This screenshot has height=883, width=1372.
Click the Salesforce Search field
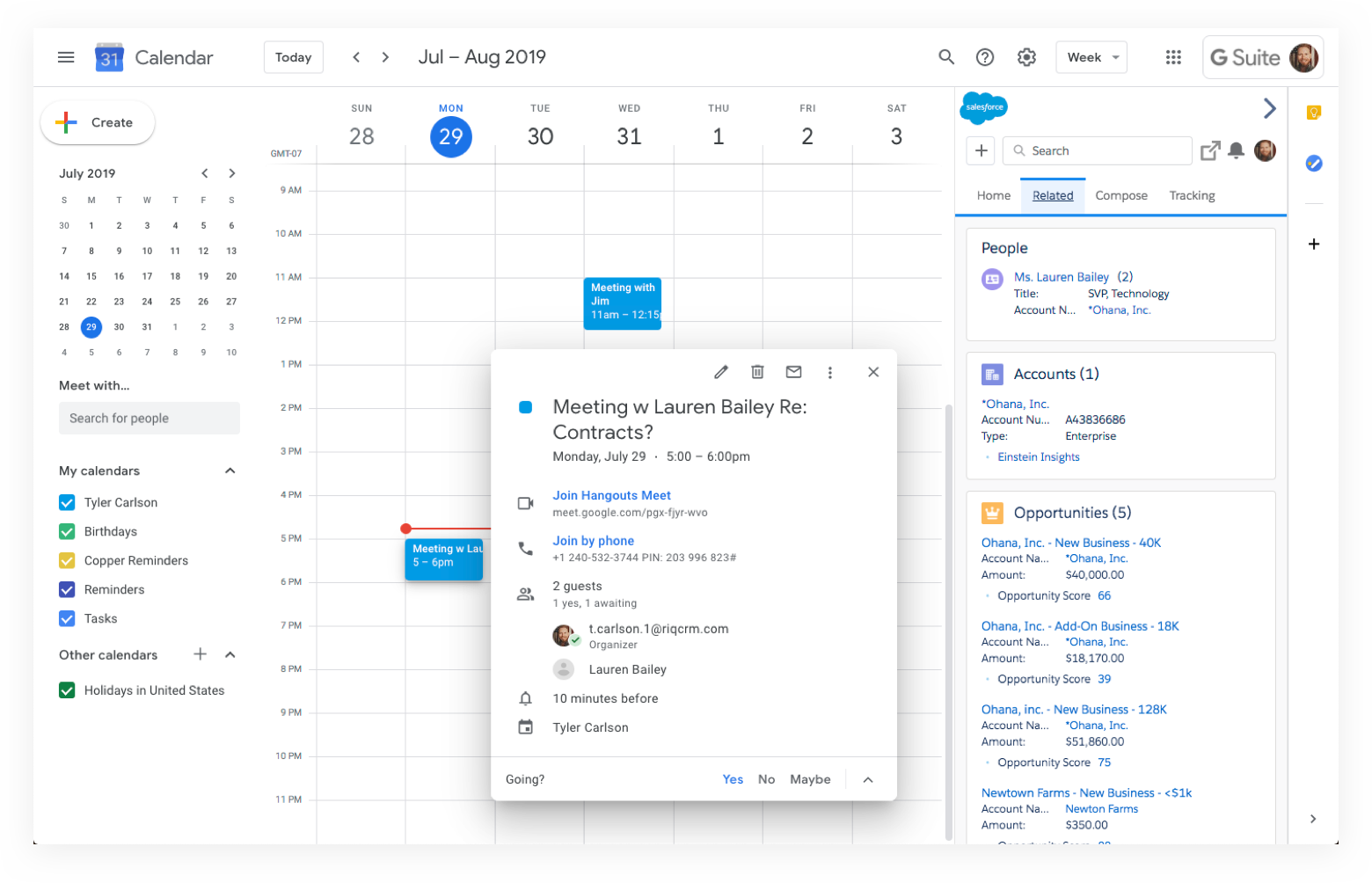(1098, 150)
